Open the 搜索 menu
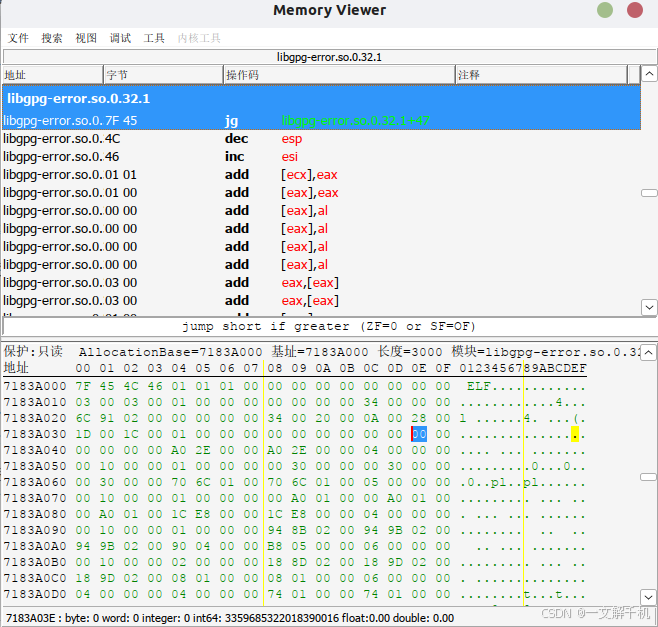Screen dimensions: 658x627 (x=52, y=38)
